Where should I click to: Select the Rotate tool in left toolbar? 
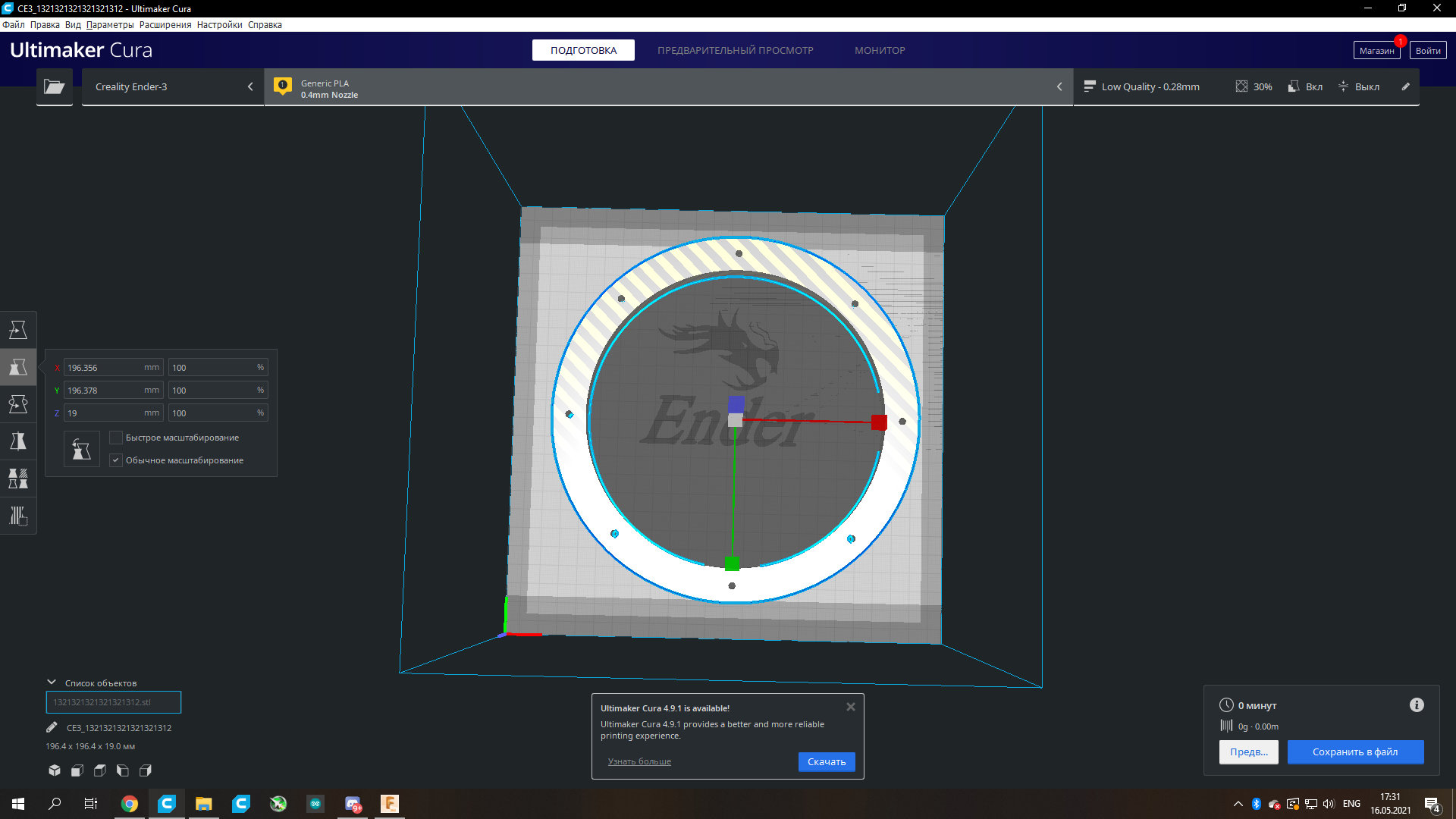pyautogui.click(x=18, y=404)
